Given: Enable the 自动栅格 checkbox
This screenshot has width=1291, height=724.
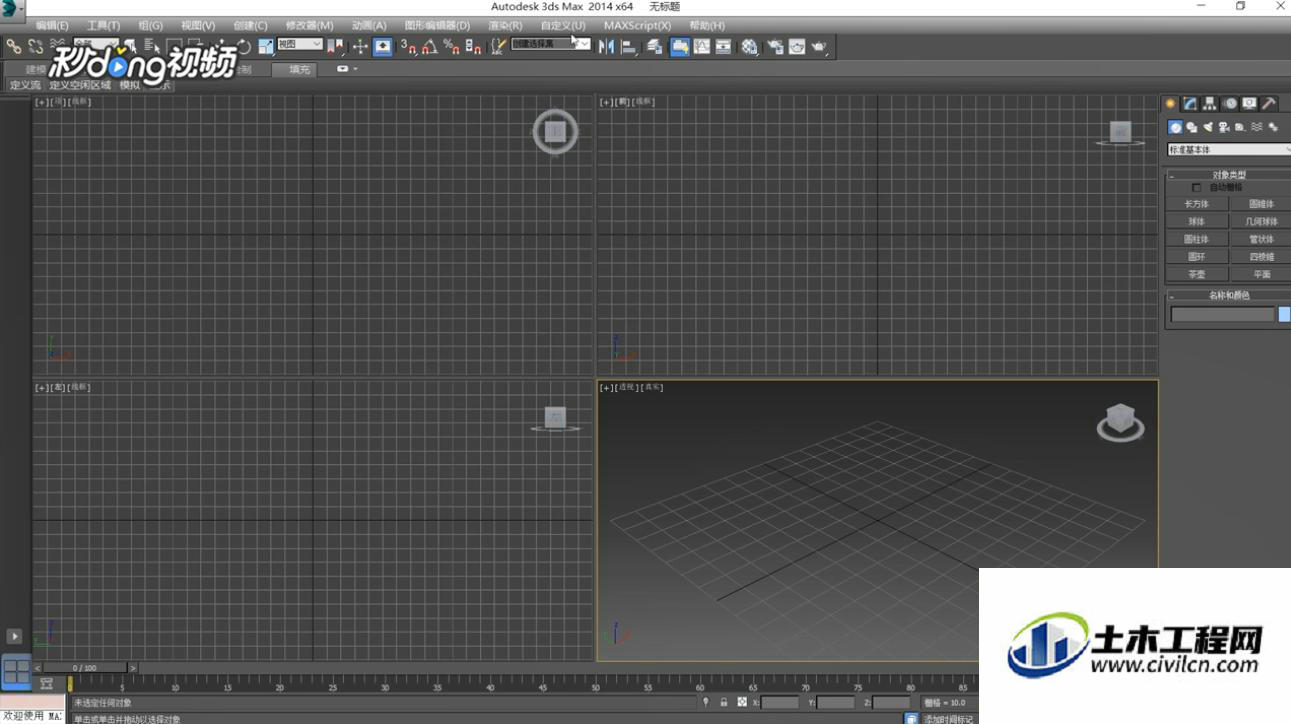Looking at the screenshot, I should [x=1196, y=188].
